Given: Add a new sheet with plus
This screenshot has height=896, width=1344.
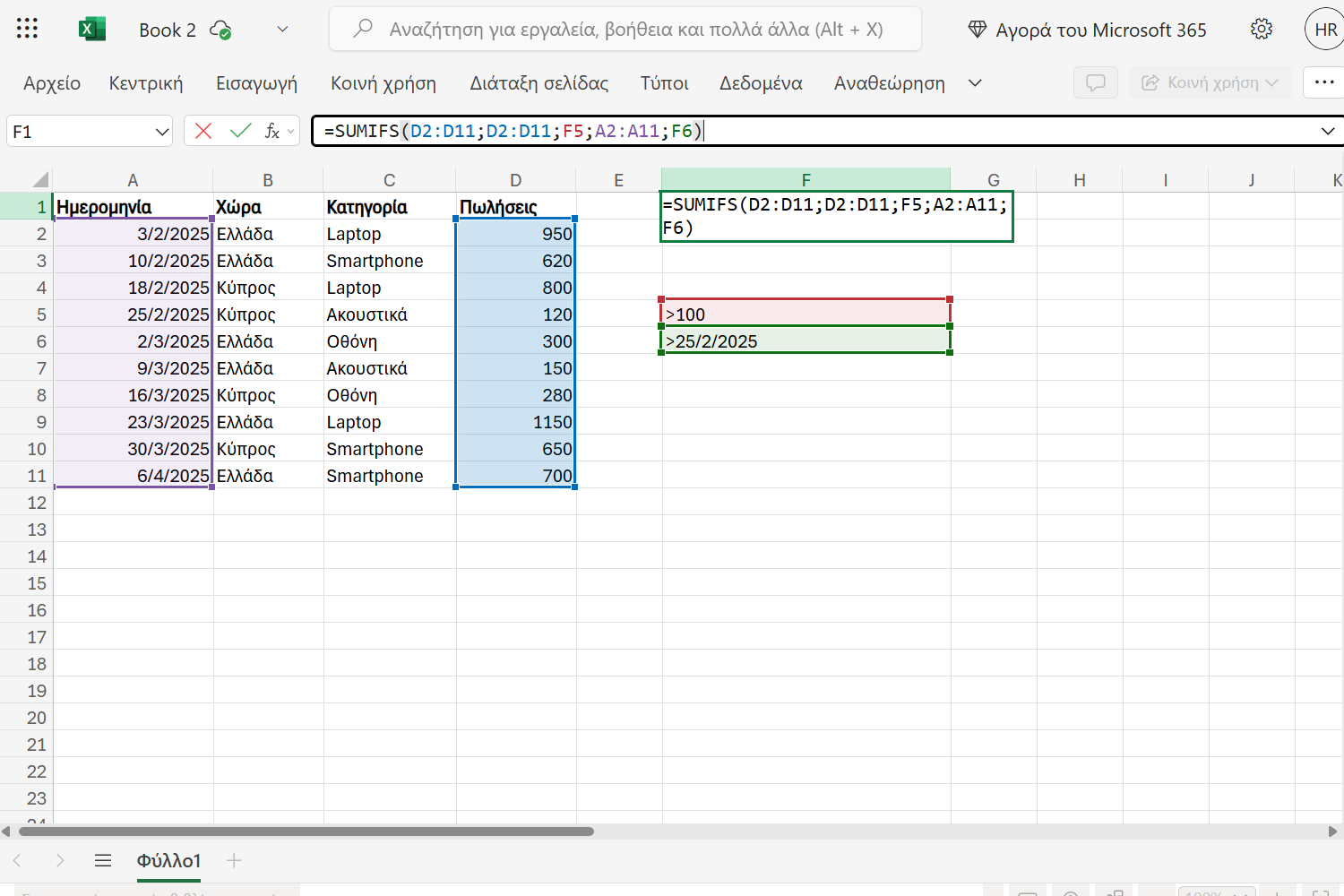Looking at the screenshot, I should (x=234, y=860).
